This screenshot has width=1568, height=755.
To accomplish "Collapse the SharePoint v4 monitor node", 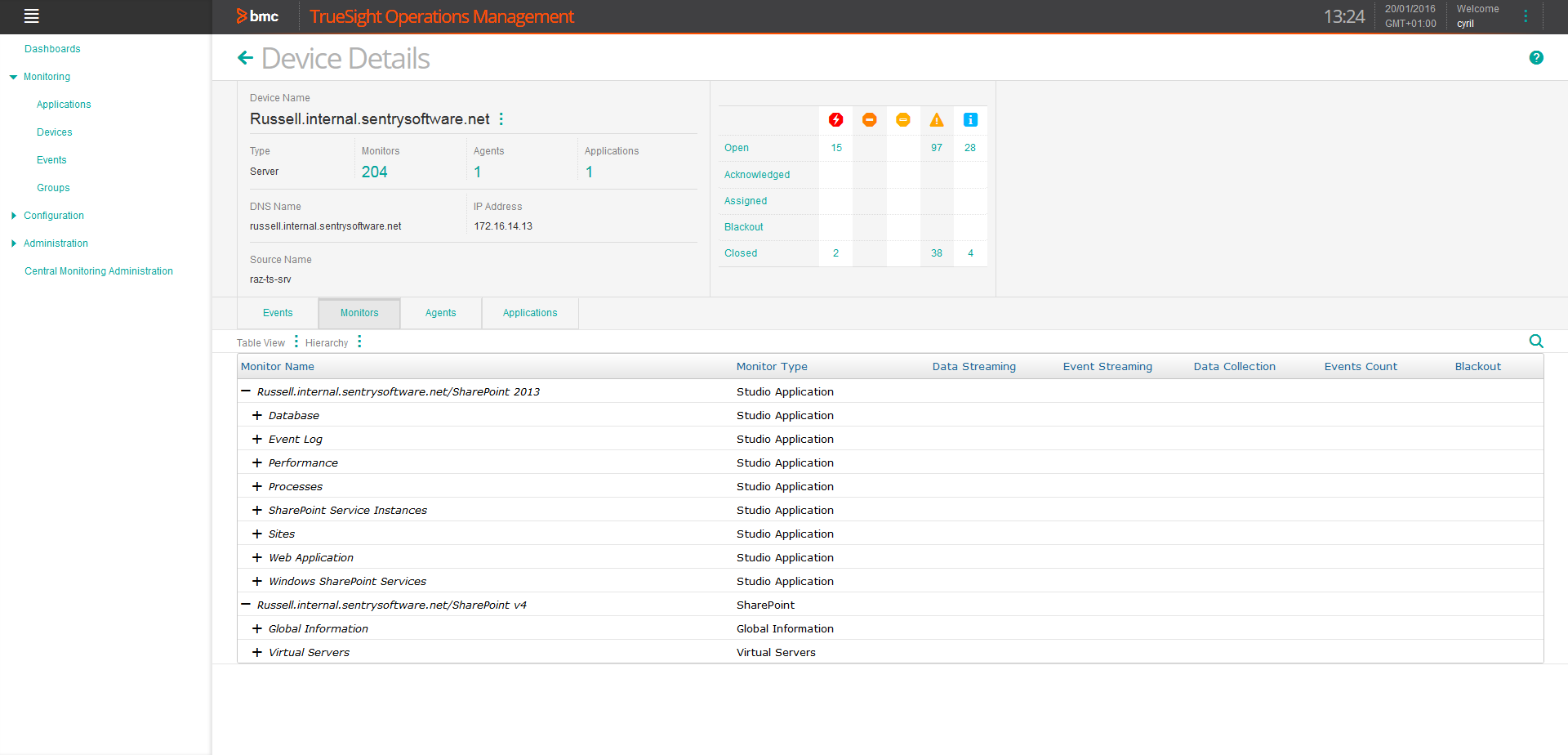I will point(246,605).
